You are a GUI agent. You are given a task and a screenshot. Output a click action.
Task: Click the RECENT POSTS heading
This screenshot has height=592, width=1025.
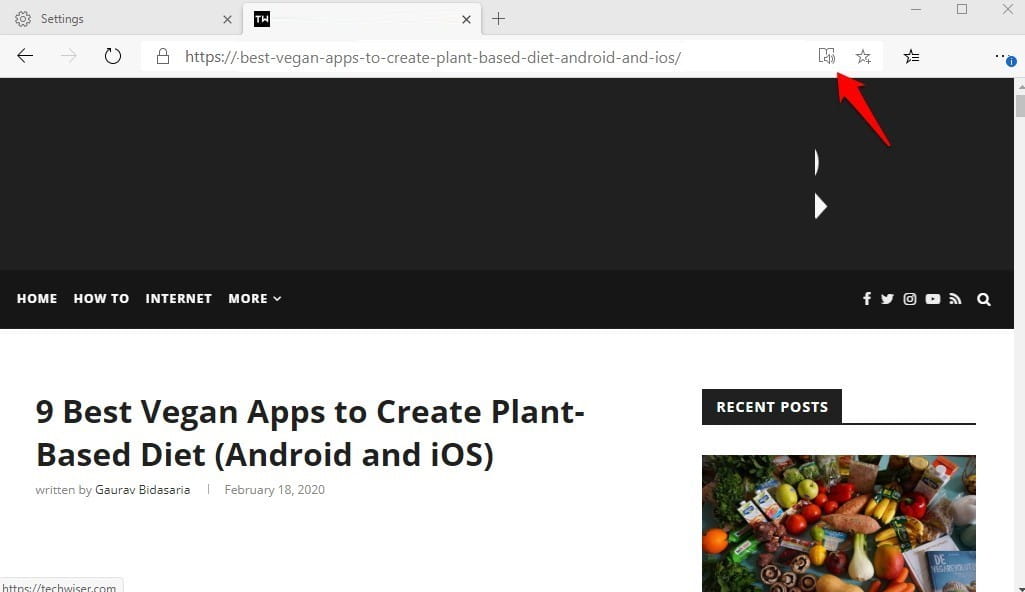click(x=772, y=407)
